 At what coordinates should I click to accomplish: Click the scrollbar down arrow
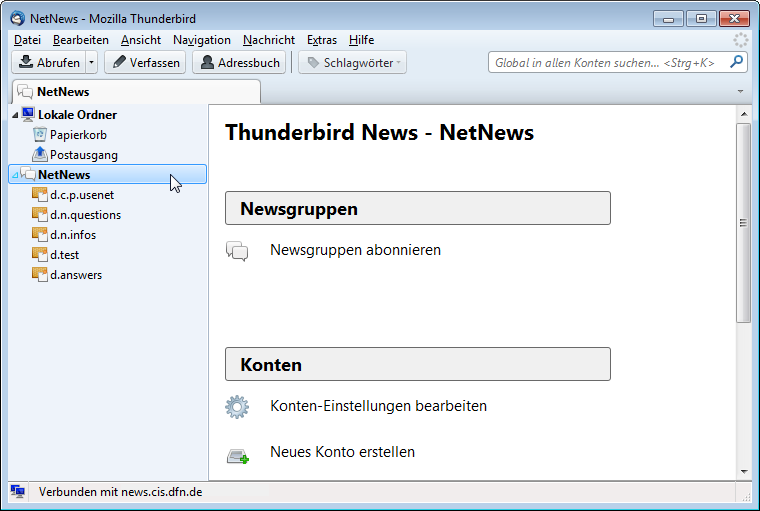(744, 471)
